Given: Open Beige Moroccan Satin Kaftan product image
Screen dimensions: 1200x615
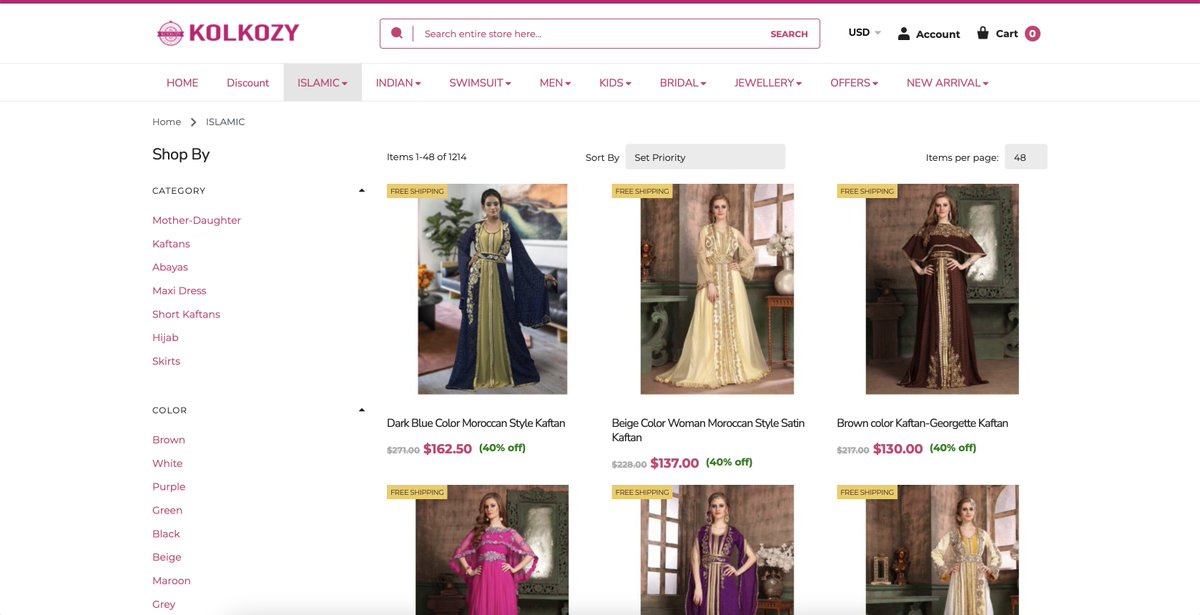Looking at the screenshot, I should pyautogui.click(x=717, y=289).
